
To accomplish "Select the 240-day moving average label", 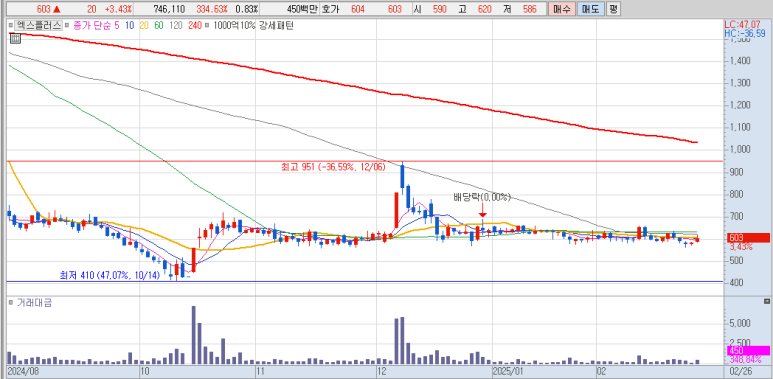I will (x=195, y=26).
